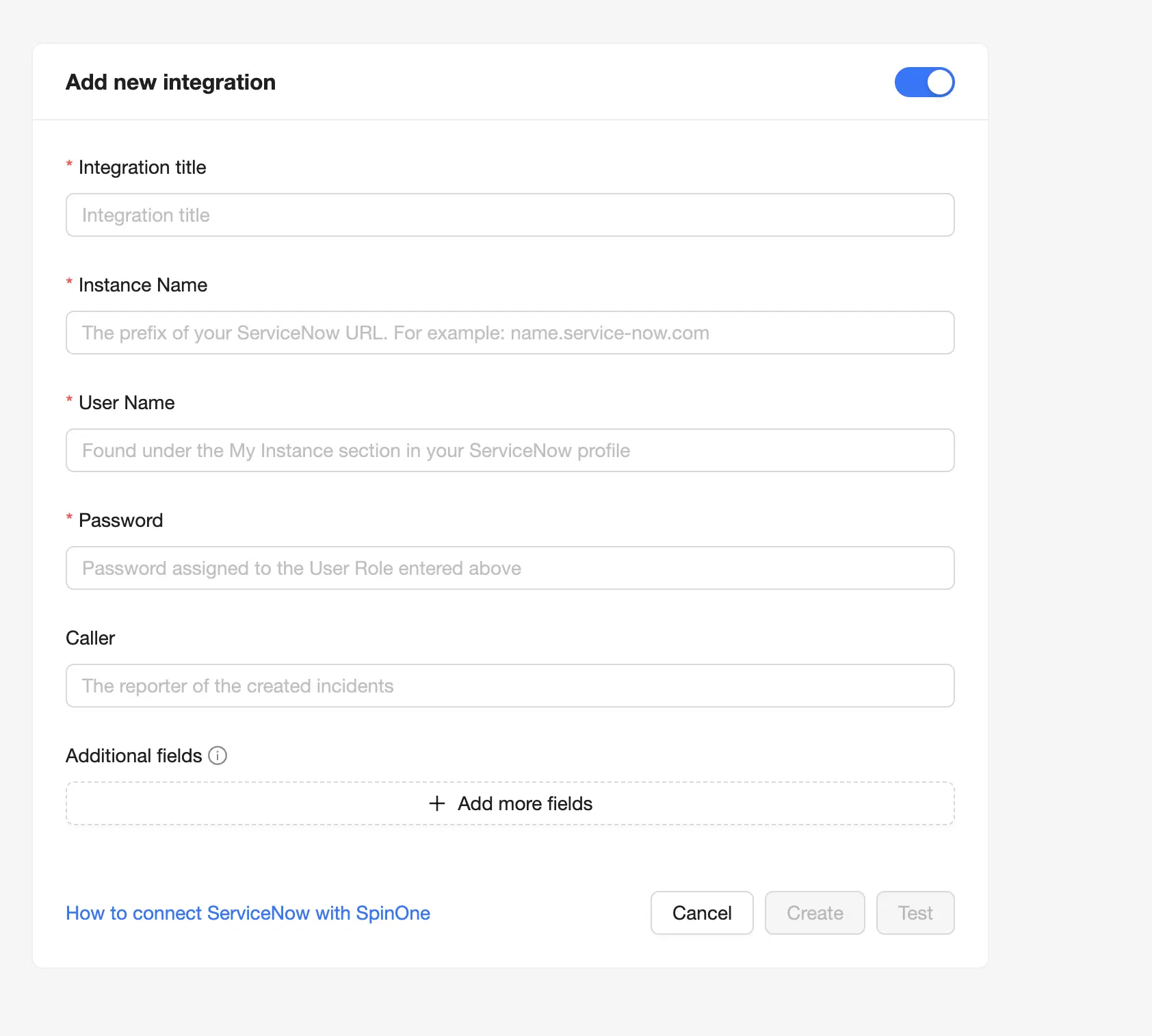Click the Additional fields label
This screenshot has width=1152, height=1036.
pyautogui.click(x=133, y=755)
